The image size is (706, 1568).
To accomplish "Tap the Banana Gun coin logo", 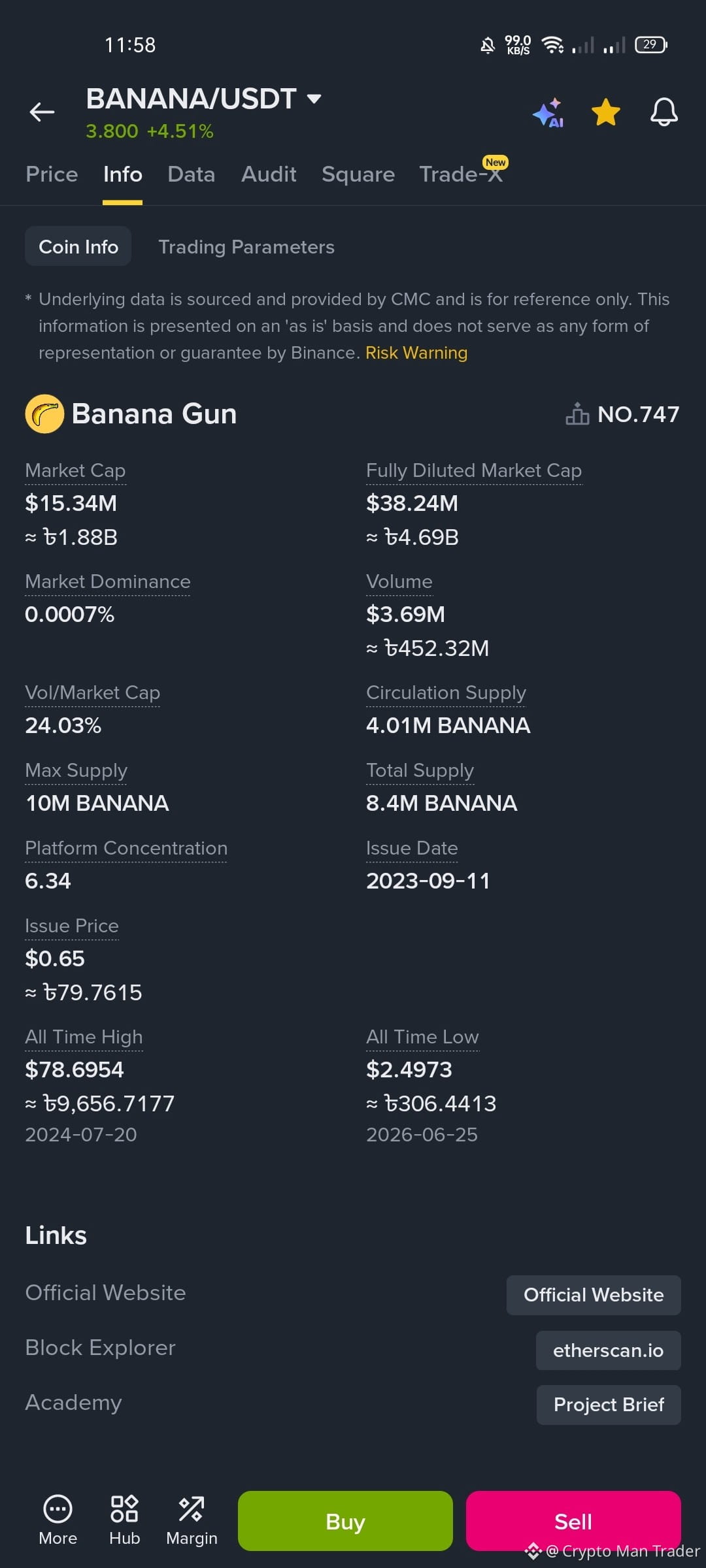I will 44,414.
